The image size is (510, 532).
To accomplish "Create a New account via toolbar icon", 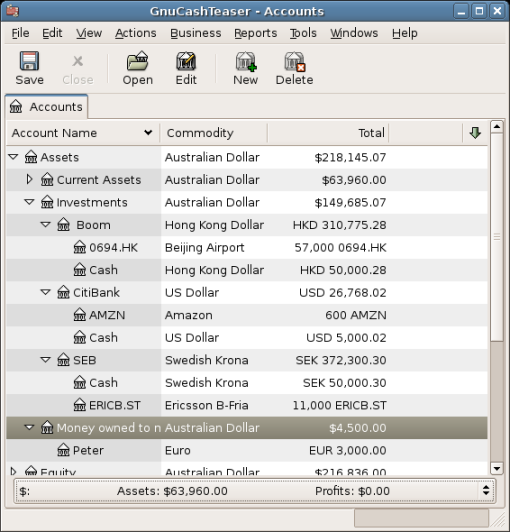I will (246, 61).
